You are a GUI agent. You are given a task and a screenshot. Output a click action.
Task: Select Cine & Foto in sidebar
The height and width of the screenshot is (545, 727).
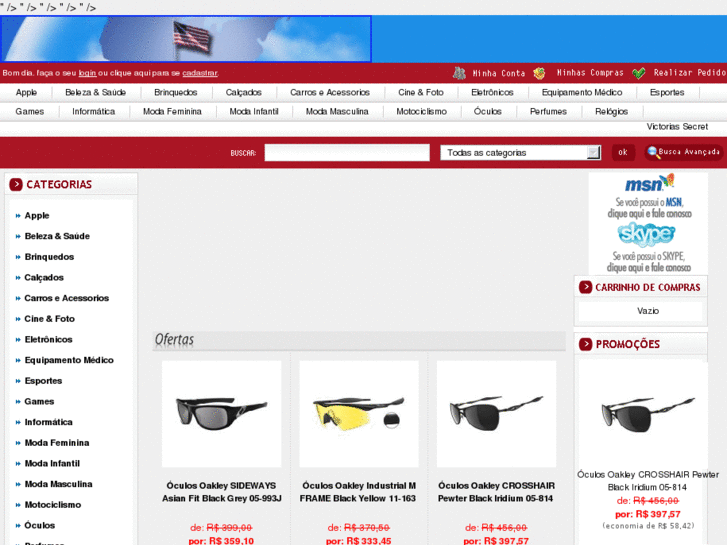50,319
